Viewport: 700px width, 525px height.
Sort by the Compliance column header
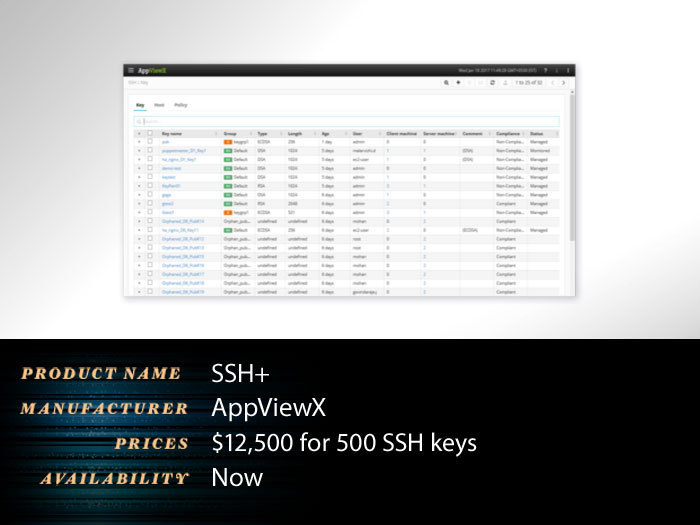pyautogui.click(x=508, y=133)
